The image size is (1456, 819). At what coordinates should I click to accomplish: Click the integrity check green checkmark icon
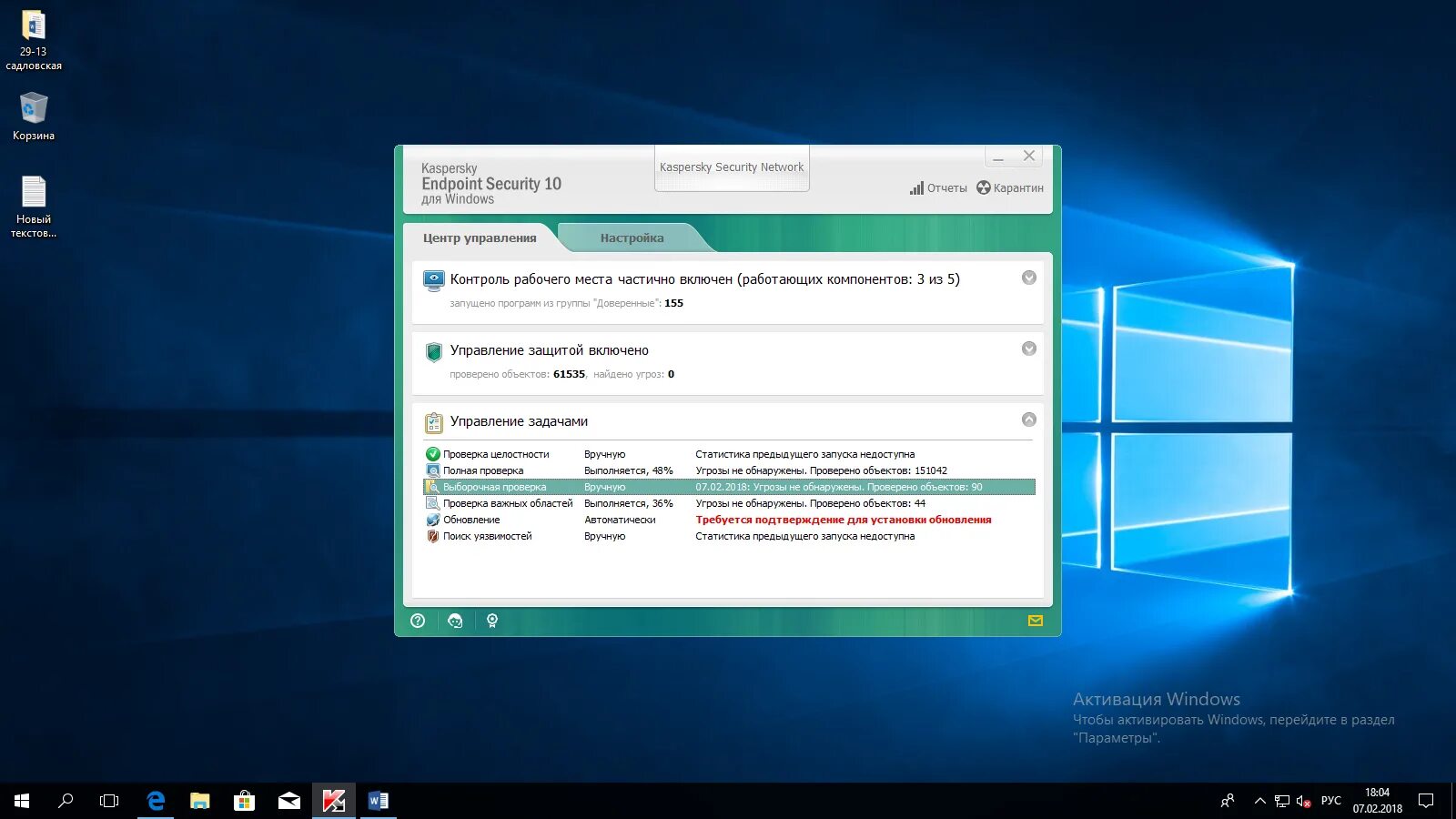tap(433, 454)
